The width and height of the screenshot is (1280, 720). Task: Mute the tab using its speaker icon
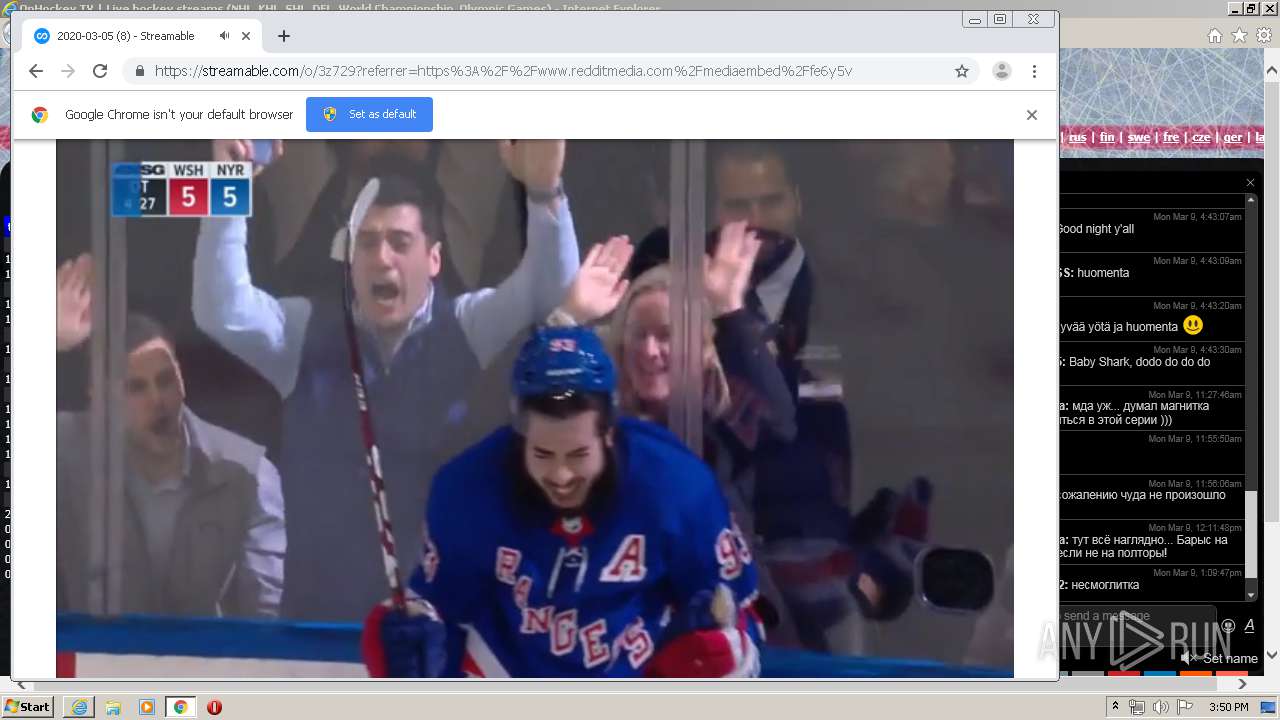224,36
